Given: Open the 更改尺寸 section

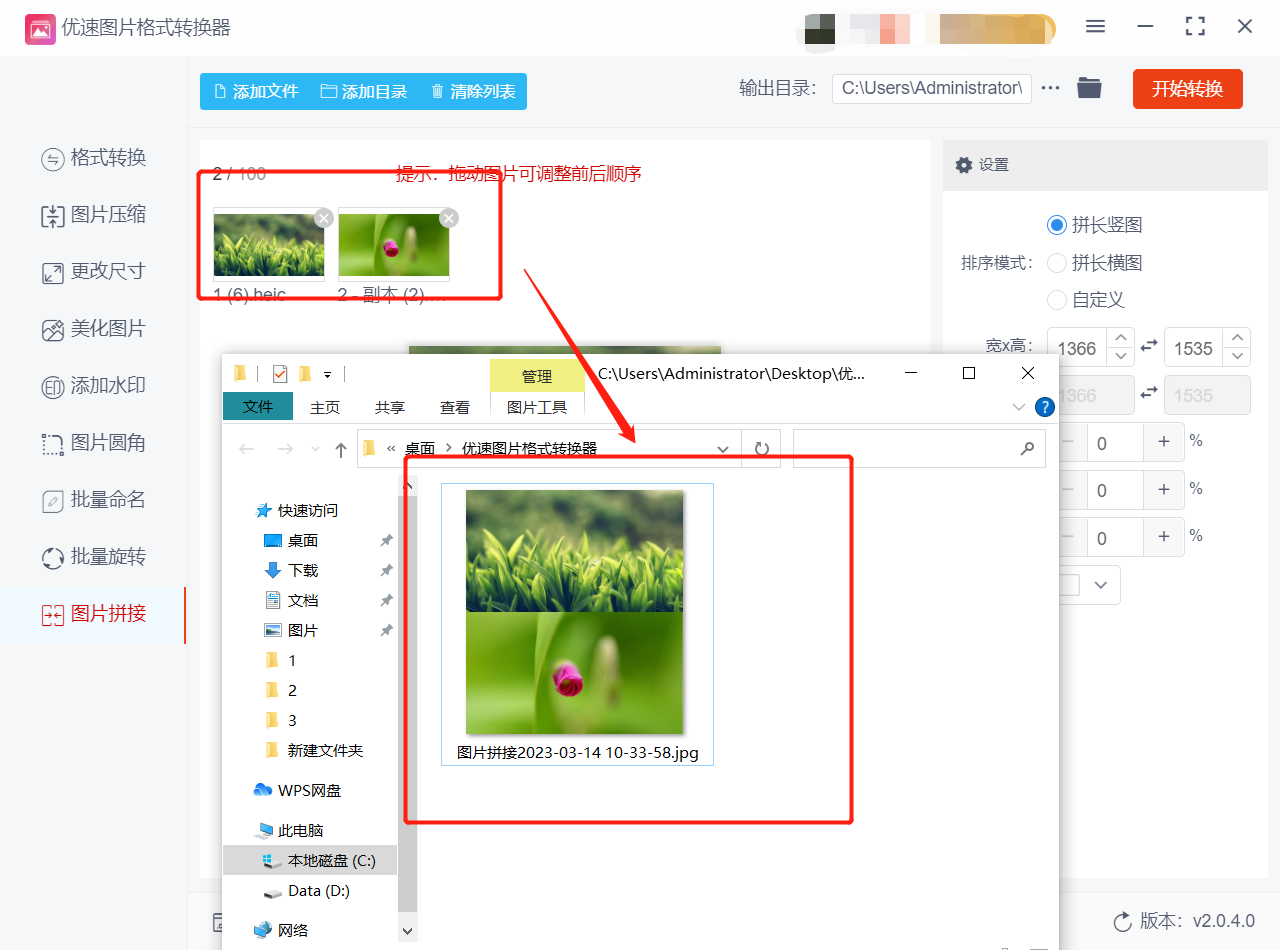Looking at the screenshot, I should (x=94, y=272).
